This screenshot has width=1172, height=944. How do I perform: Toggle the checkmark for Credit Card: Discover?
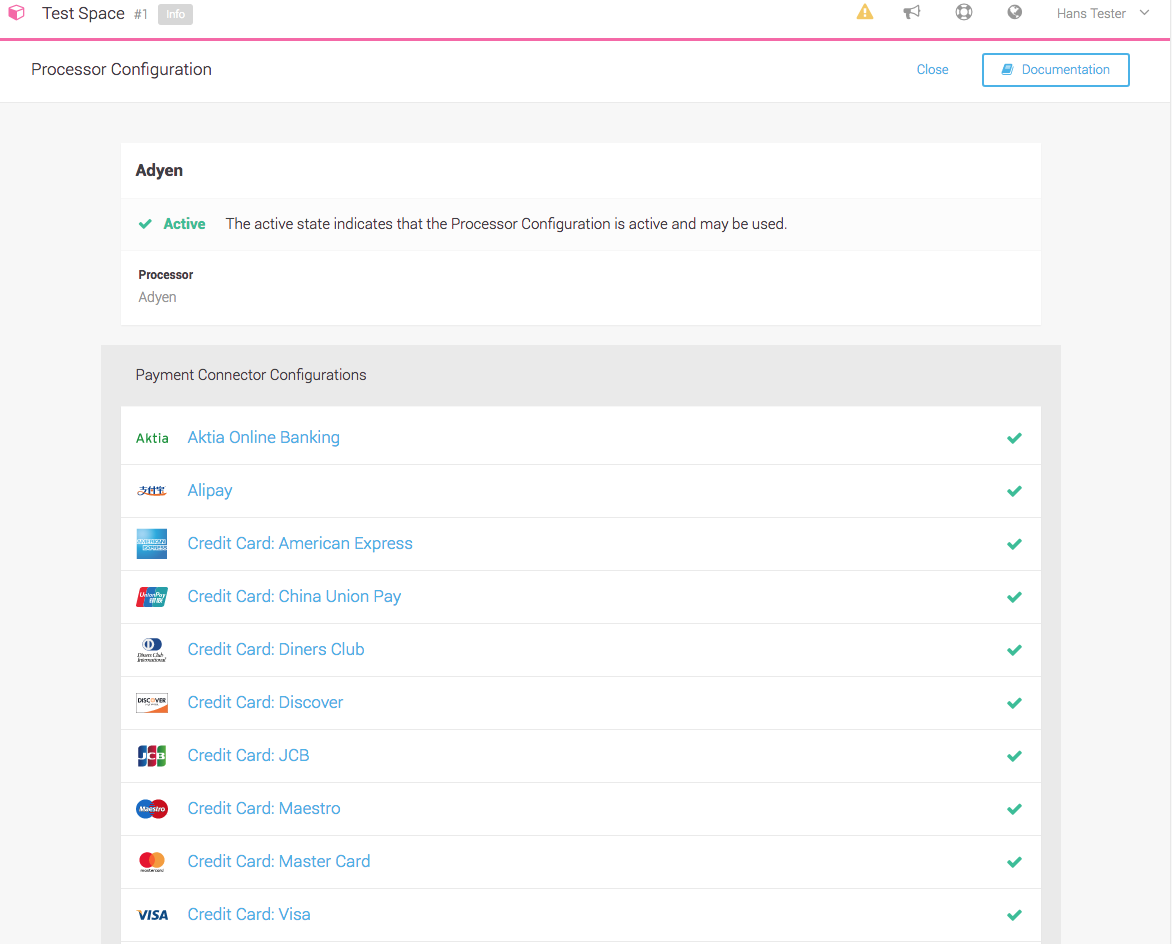click(x=1014, y=703)
